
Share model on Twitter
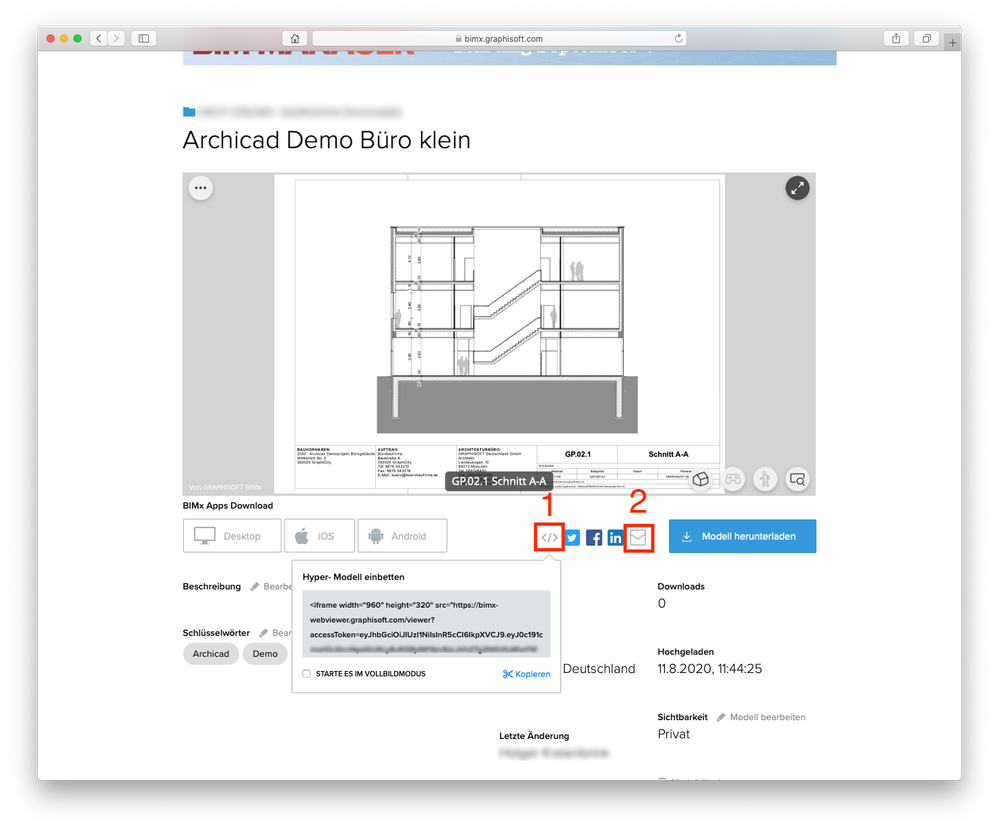point(572,538)
